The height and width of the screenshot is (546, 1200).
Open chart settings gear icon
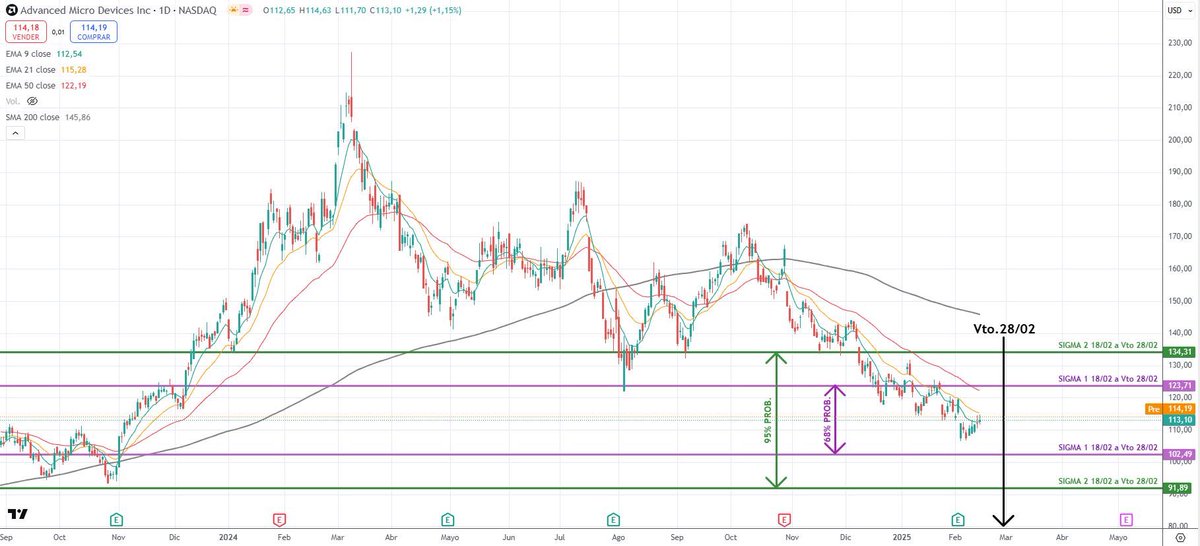pyautogui.click(x=1181, y=537)
